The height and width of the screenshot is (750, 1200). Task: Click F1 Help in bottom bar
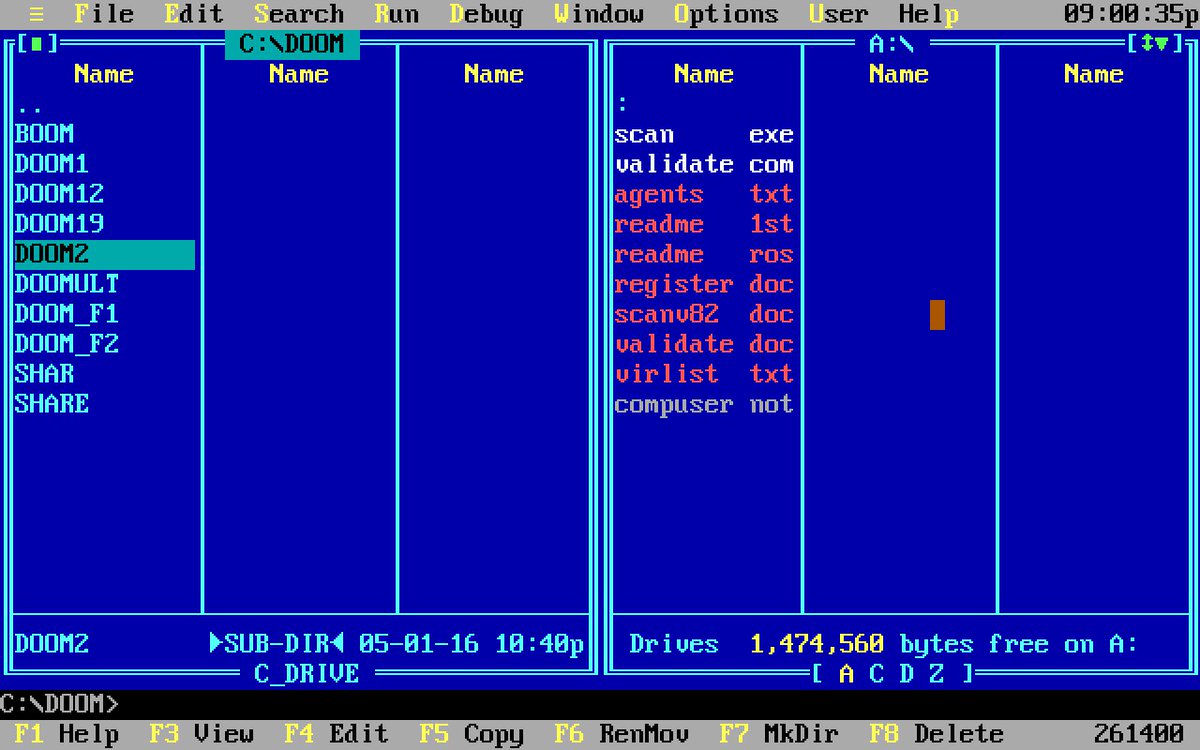[x=67, y=734]
